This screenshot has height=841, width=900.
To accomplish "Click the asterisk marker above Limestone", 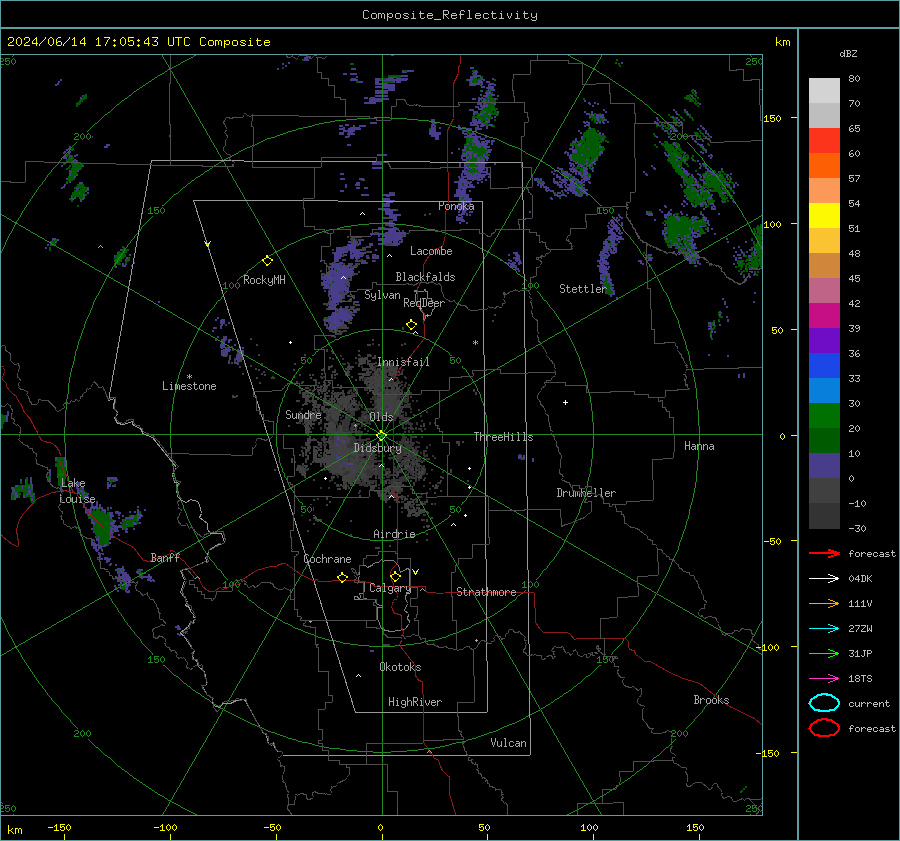I will (189, 377).
